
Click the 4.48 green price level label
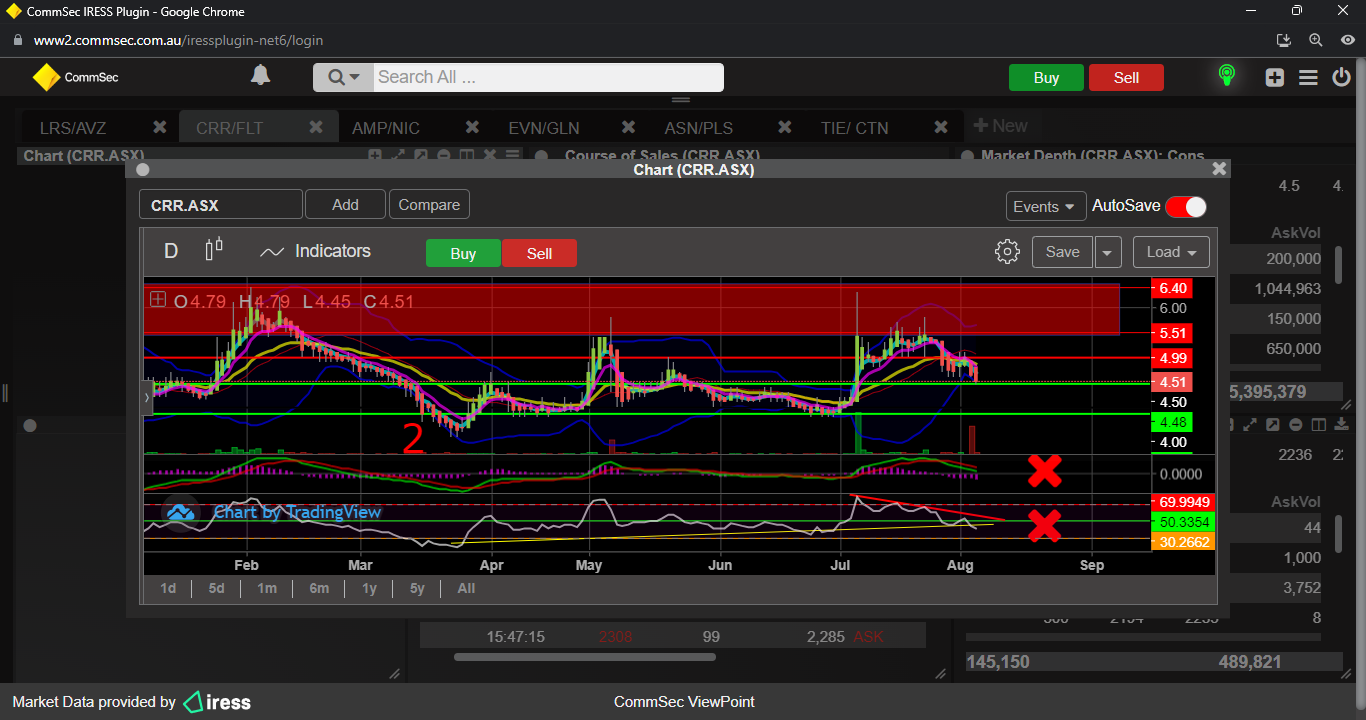coord(1172,422)
